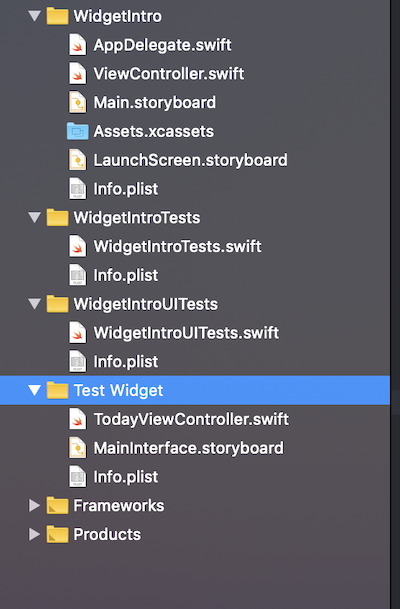Collapse the WidgetIntro group
This screenshot has height=609, width=400.
pyautogui.click(x=35, y=16)
